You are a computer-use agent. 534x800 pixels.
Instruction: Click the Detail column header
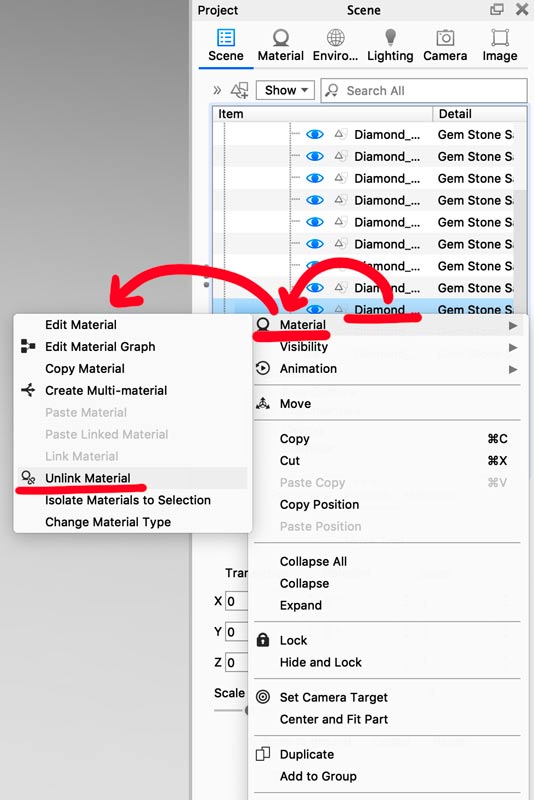tap(479, 114)
